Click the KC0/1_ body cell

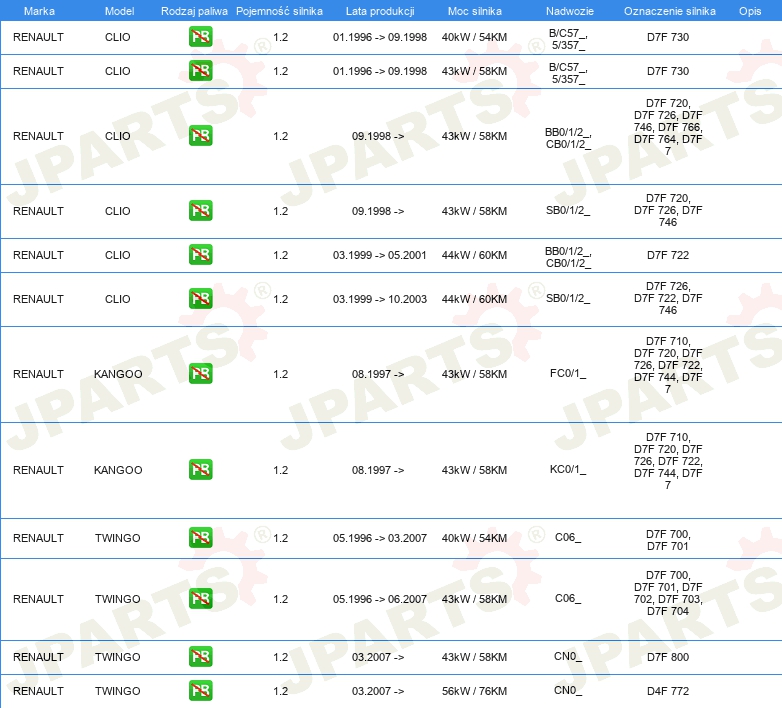[x=568, y=469]
